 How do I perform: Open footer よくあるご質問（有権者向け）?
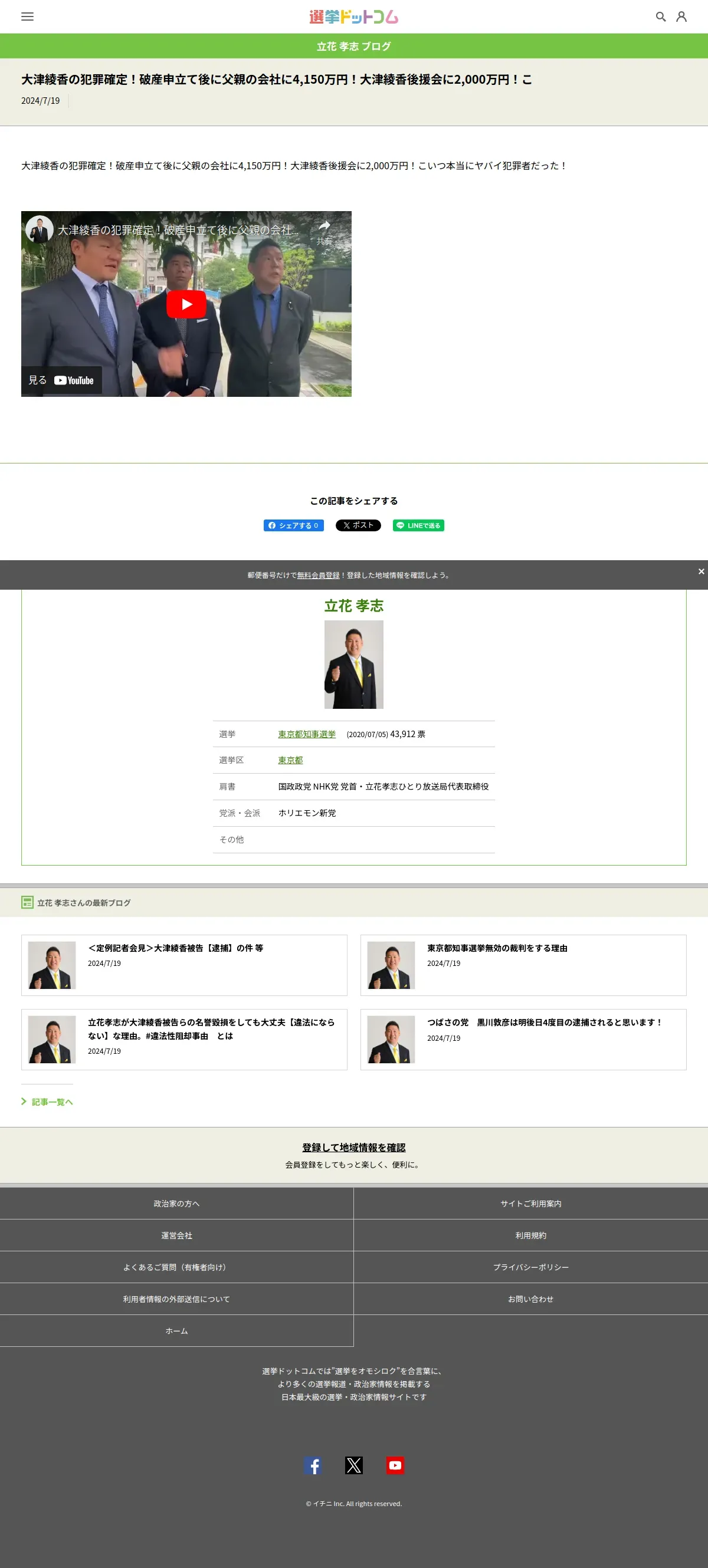click(176, 1267)
